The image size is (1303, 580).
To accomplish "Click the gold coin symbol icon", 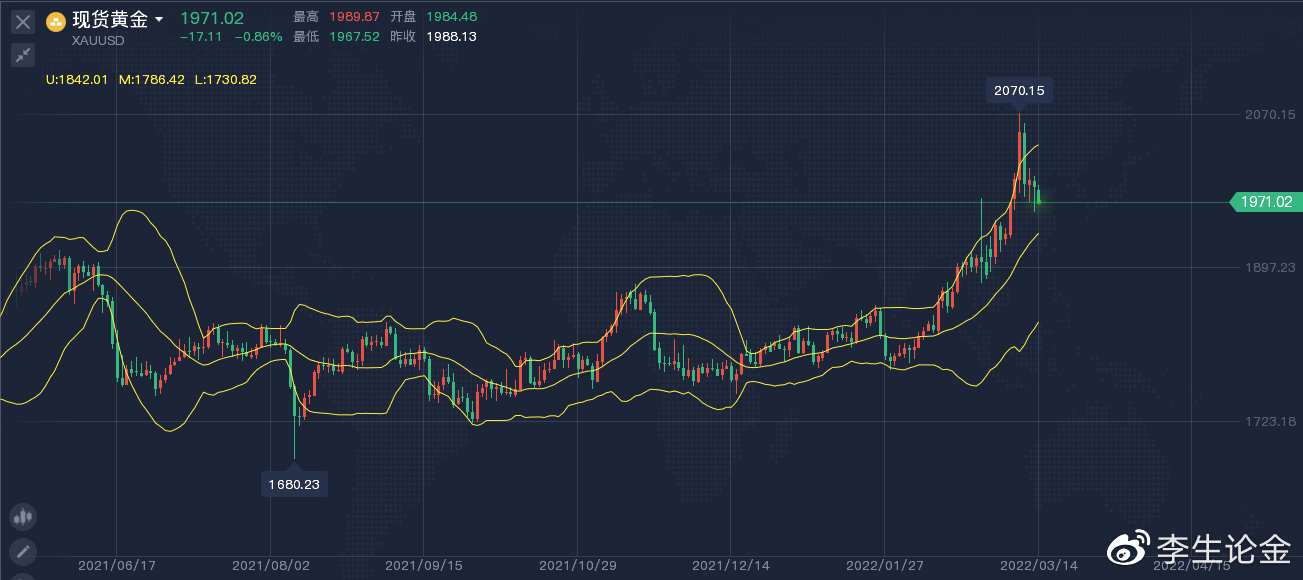I will 57,20.
